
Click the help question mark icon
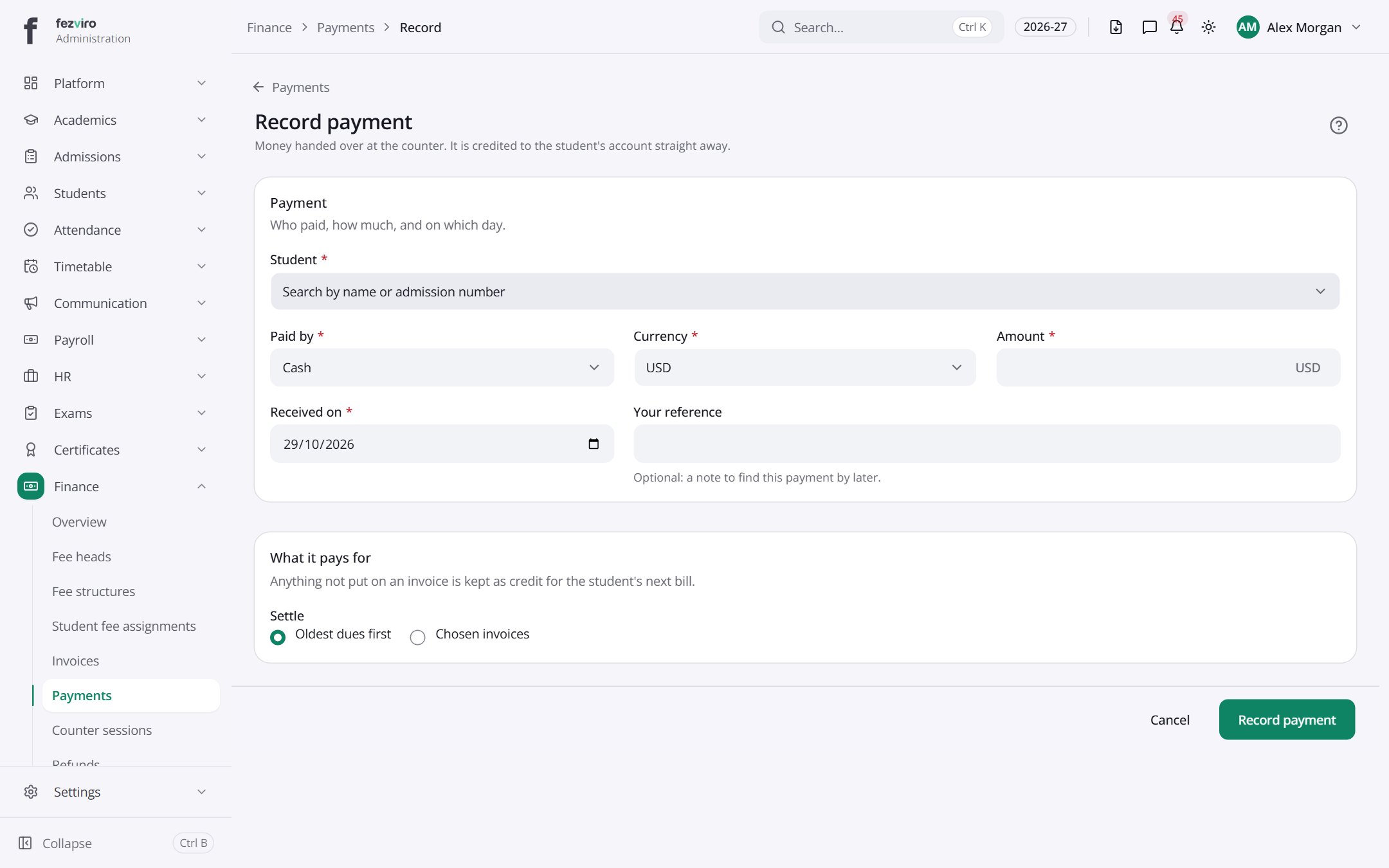(x=1338, y=125)
